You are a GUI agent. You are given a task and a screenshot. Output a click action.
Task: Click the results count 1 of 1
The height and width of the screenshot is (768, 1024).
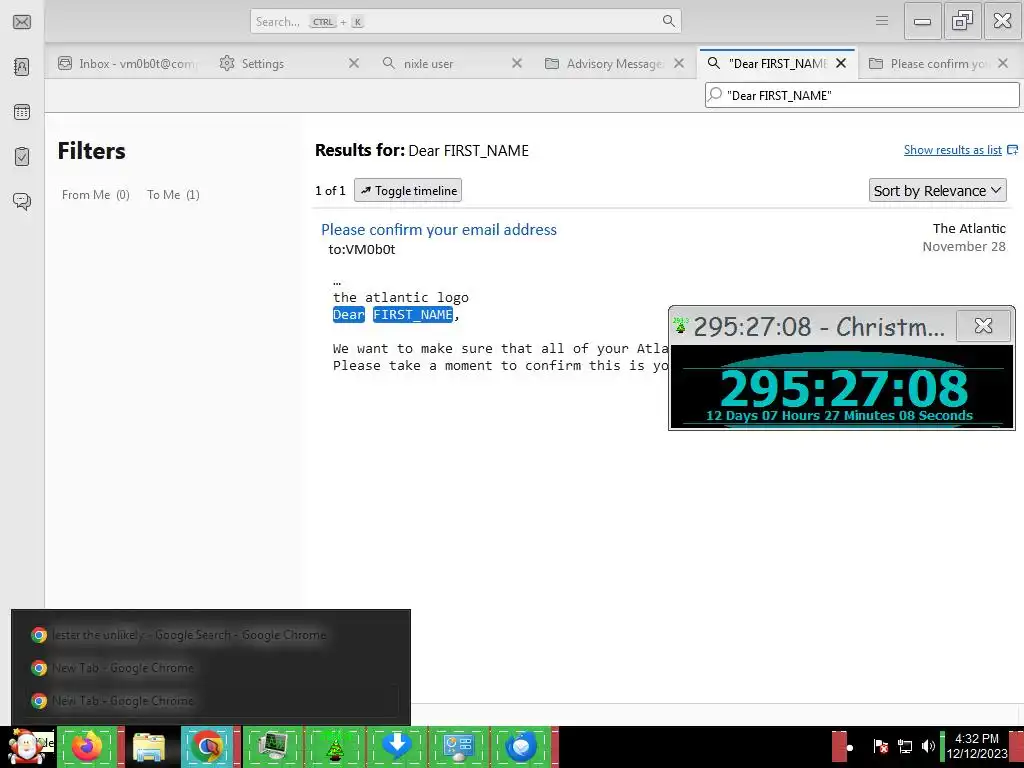point(330,191)
